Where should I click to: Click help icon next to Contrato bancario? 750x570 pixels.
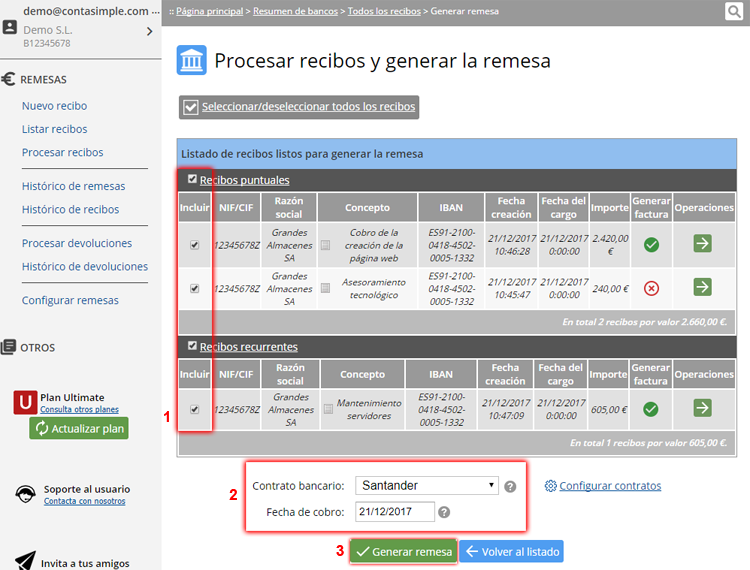click(510, 487)
